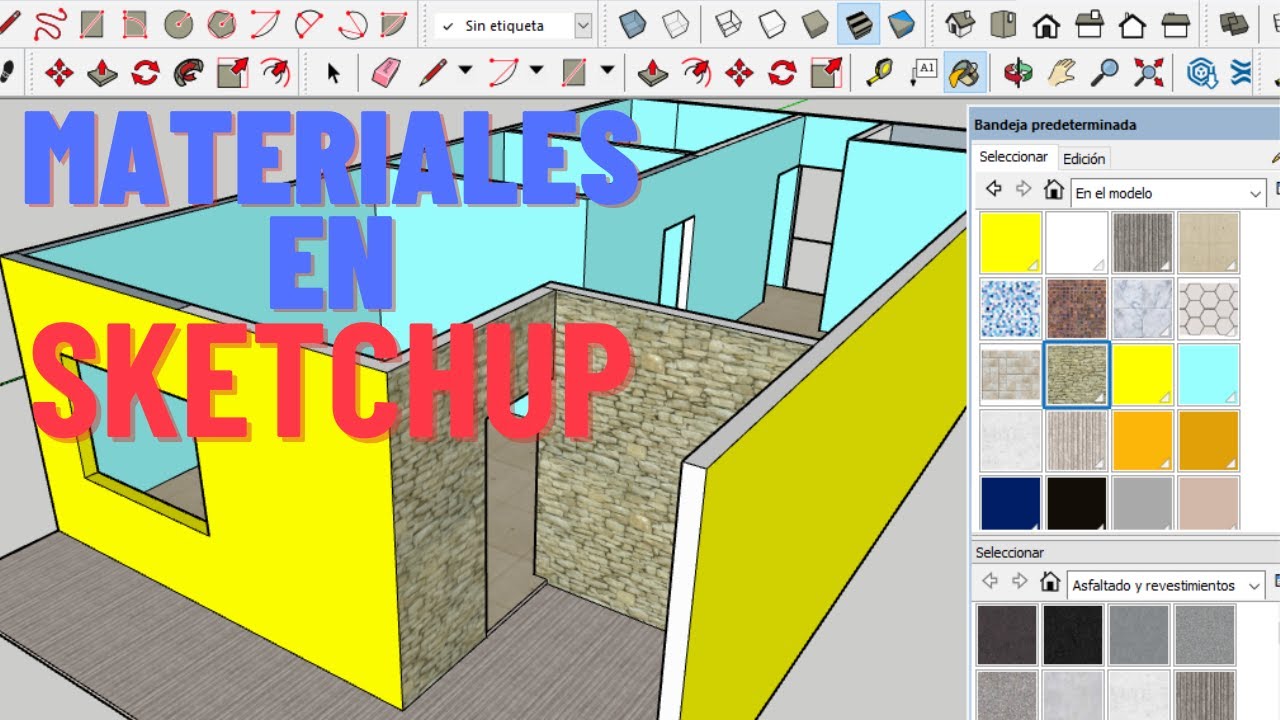
Task: Click the Paint Bucket tool
Action: (x=965, y=72)
